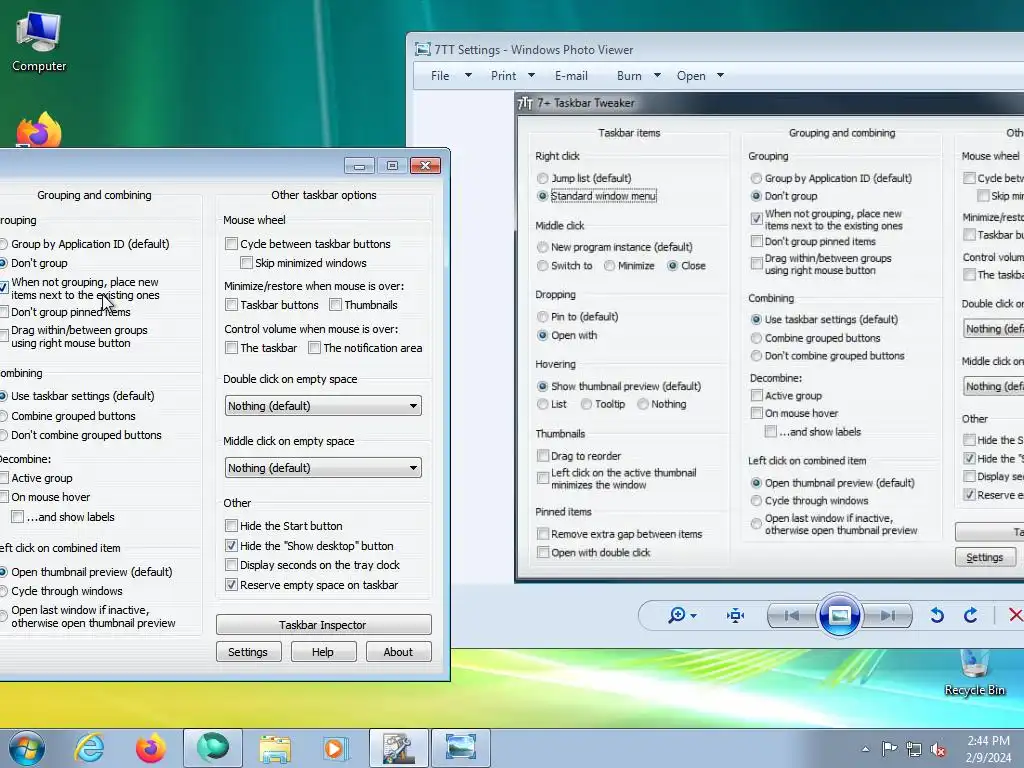Launch Firefox from the taskbar
Viewport: 1024px width, 768px height.
pos(150,748)
